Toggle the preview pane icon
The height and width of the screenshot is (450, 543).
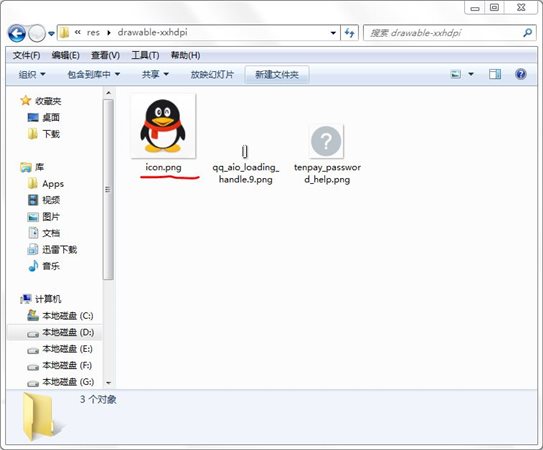(495, 74)
